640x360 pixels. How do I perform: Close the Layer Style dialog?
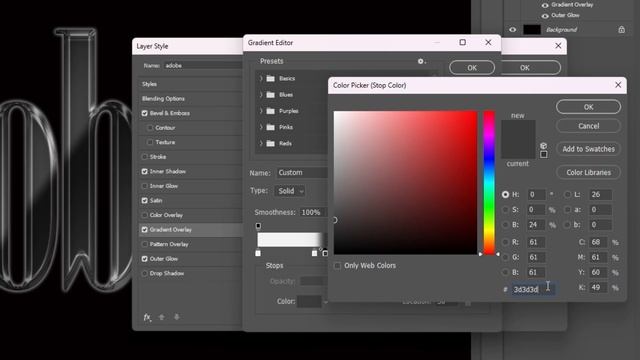[558, 46]
